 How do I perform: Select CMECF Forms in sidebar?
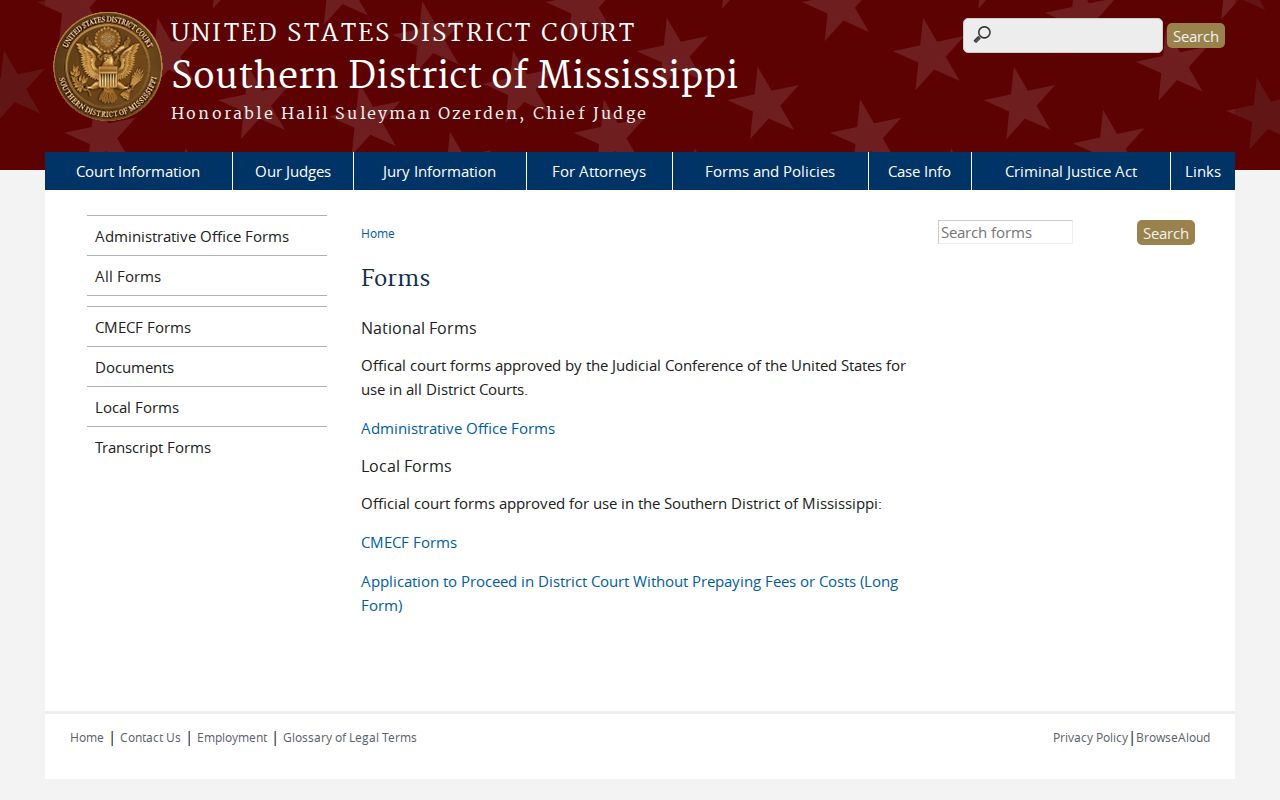coord(207,327)
